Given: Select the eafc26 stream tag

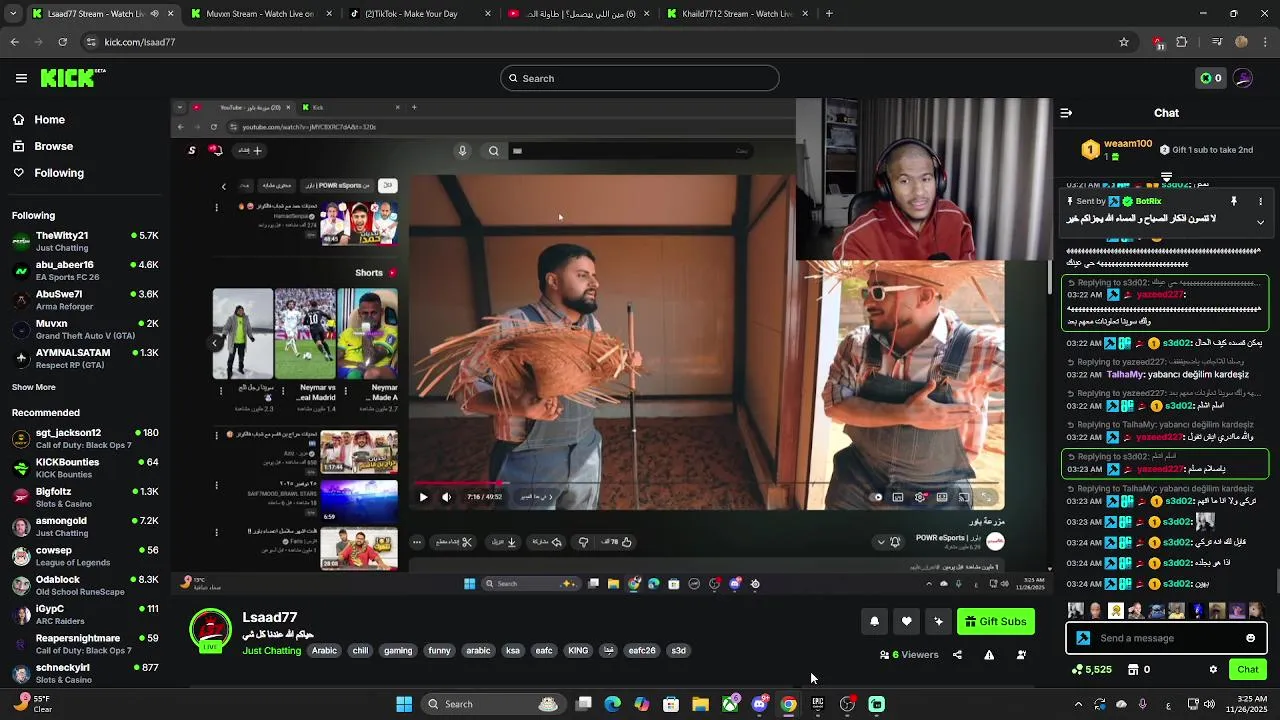Looking at the screenshot, I should [x=642, y=651].
